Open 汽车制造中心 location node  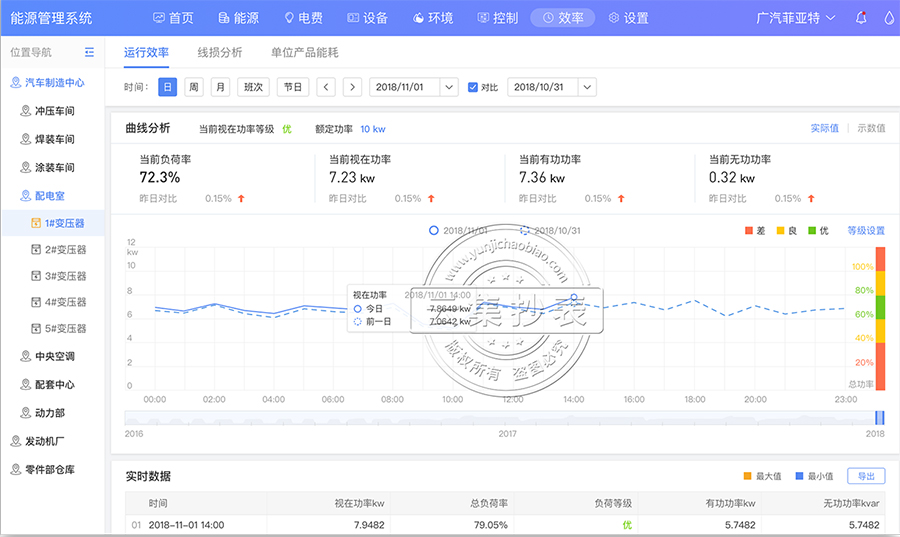pyautogui.click(x=60, y=83)
